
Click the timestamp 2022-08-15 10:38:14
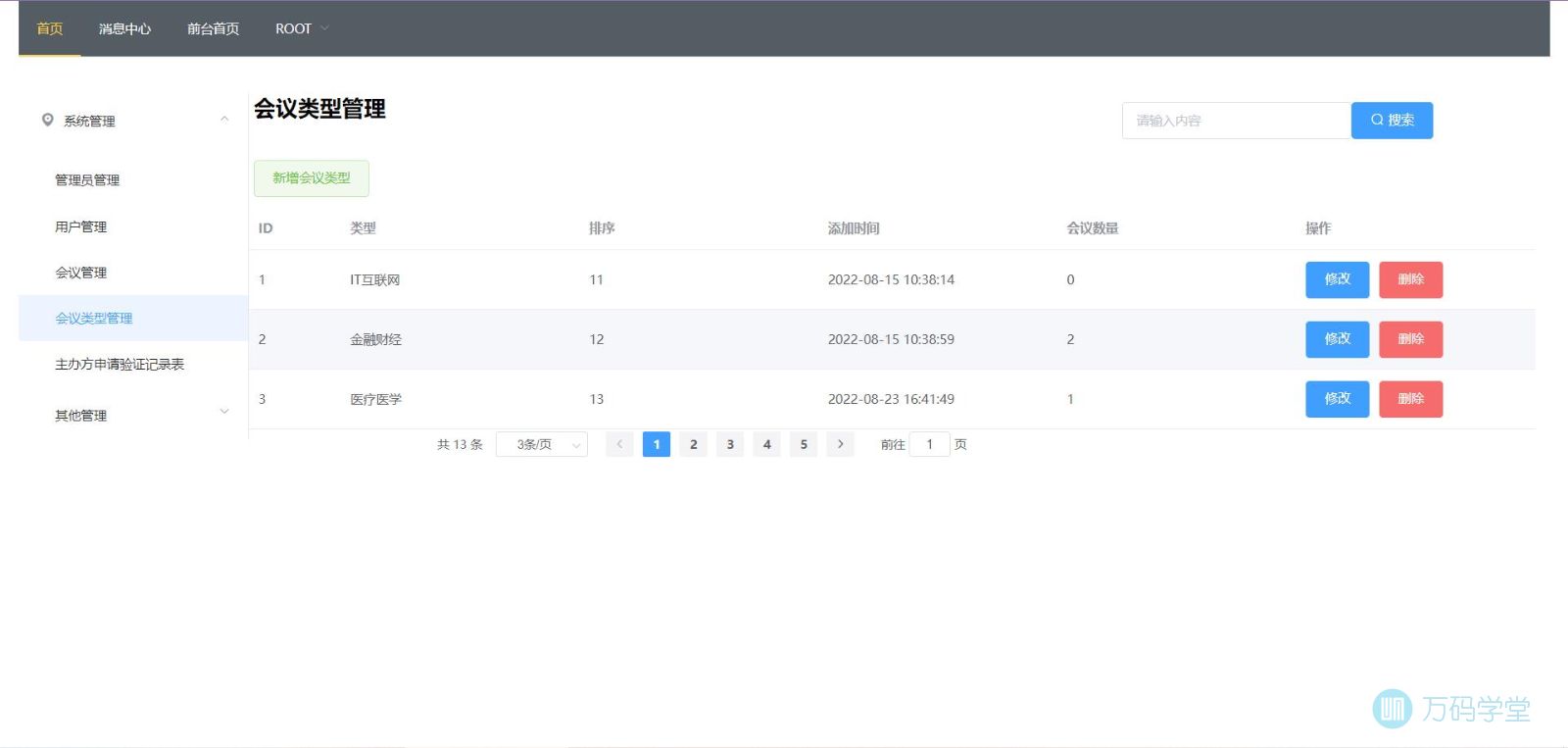pyautogui.click(x=891, y=279)
